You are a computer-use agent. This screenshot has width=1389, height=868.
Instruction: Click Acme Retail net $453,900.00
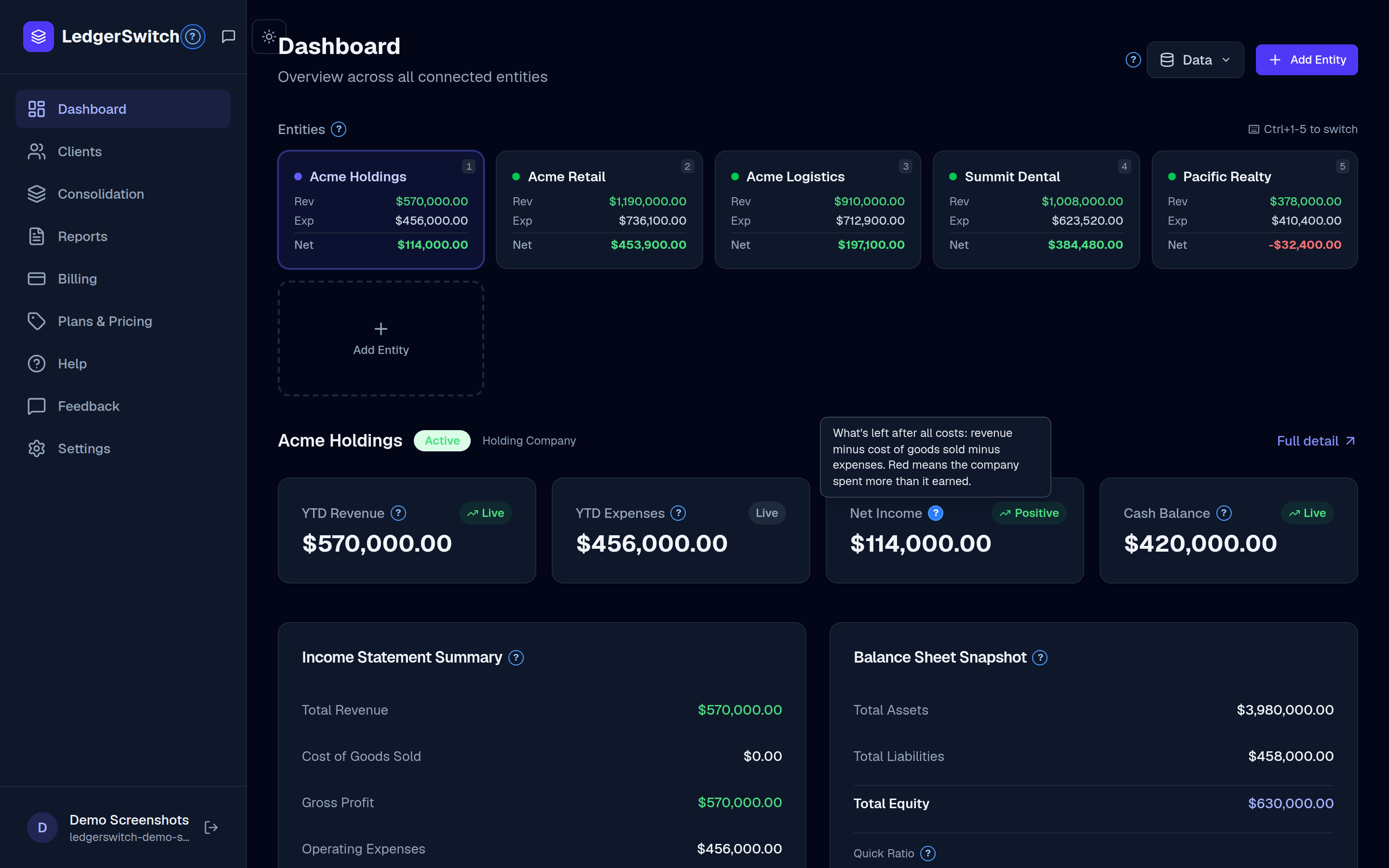point(649,245)
